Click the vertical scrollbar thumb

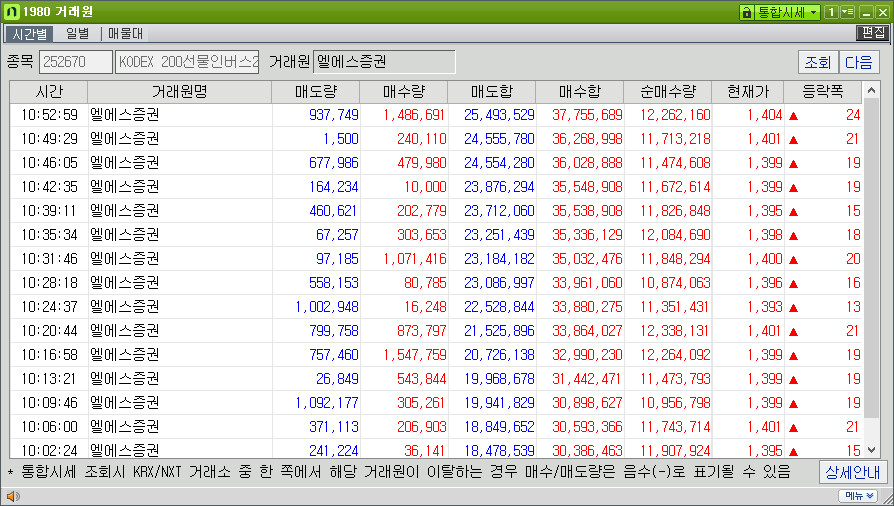(871, 257)
